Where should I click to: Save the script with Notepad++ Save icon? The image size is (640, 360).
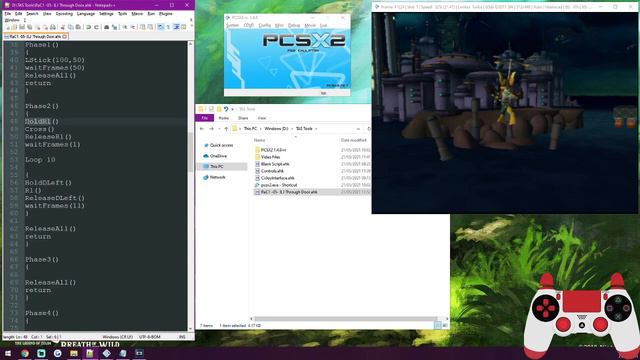click(22, 27)
